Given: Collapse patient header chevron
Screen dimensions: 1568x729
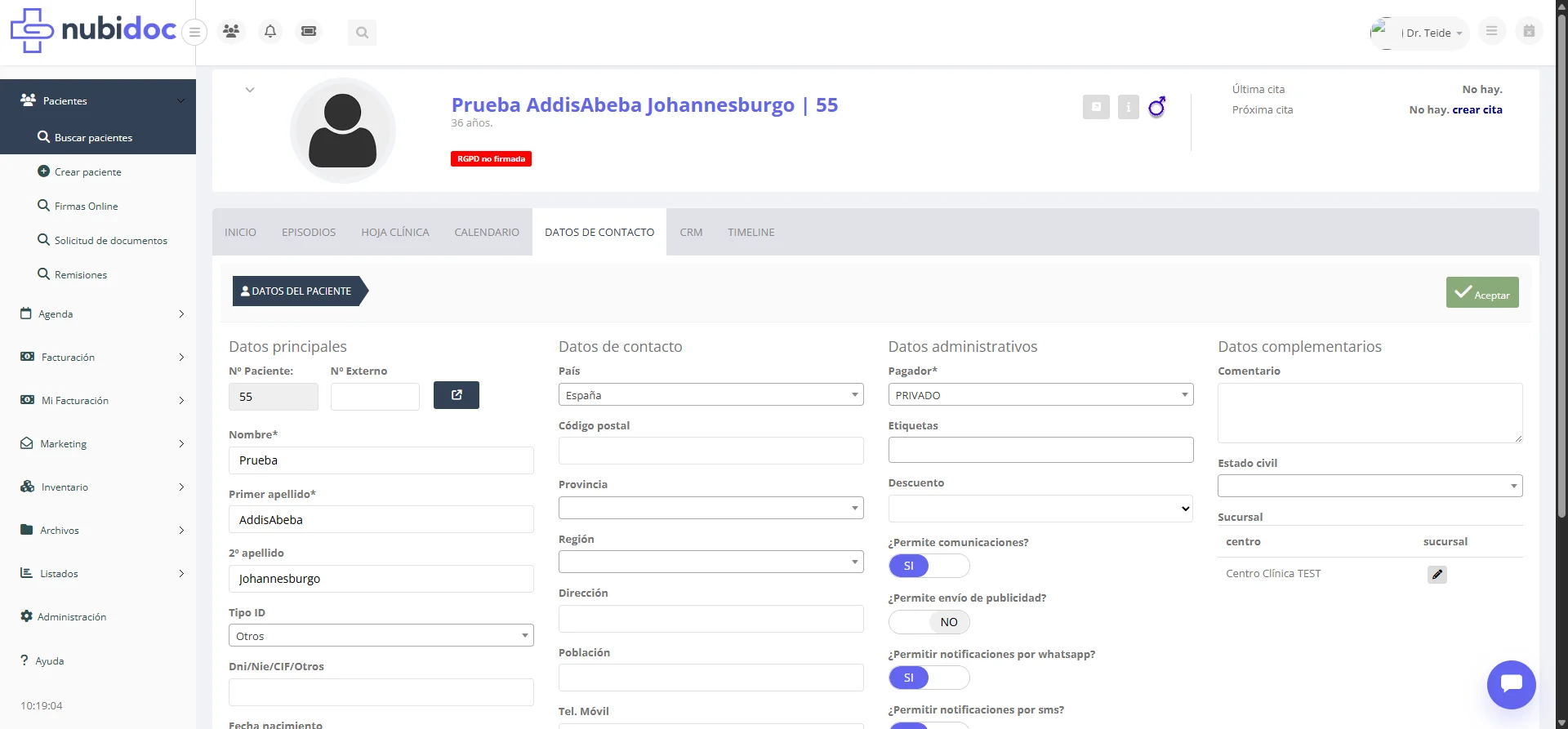Looking at the screenshot, I should (250, 90).
